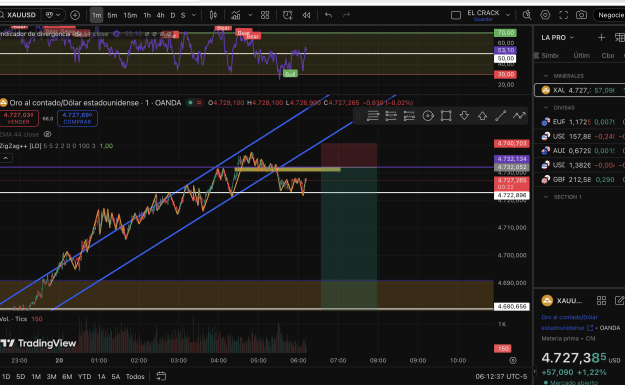Open the candlestick chart style selector

click(213, 15)
